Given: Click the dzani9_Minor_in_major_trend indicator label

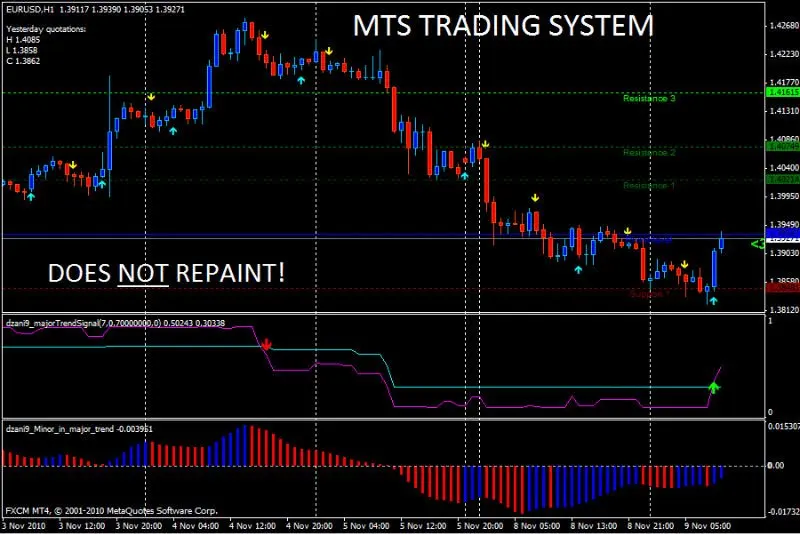Looking at the screenshot, I should [79, 429].
